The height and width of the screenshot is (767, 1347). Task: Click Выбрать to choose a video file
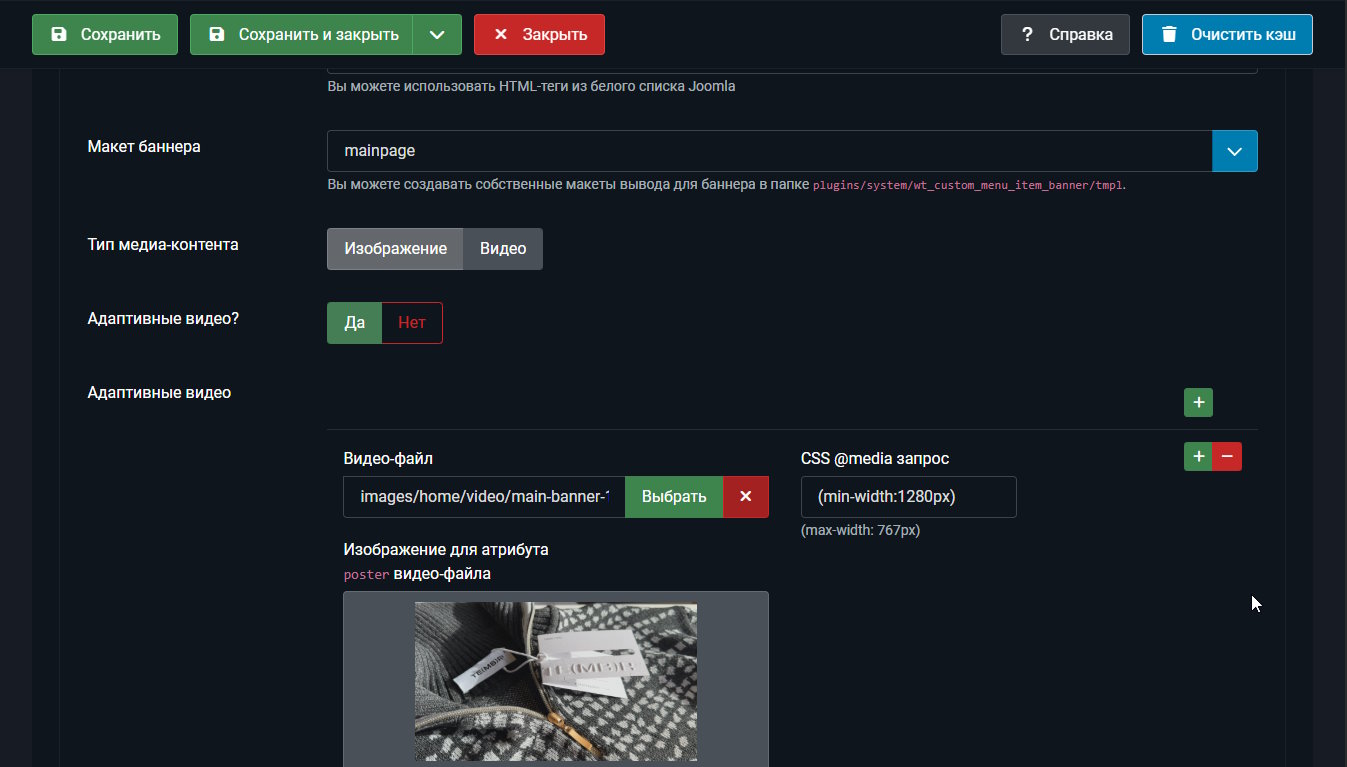pyautogui.click(x=674, y=497)
